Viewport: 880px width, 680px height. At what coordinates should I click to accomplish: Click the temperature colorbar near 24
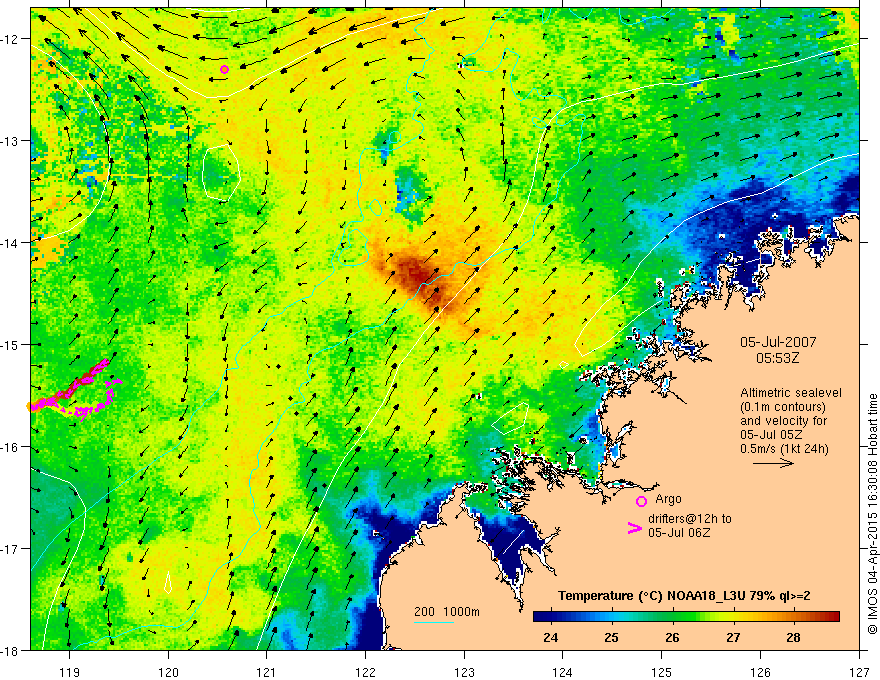551,616
